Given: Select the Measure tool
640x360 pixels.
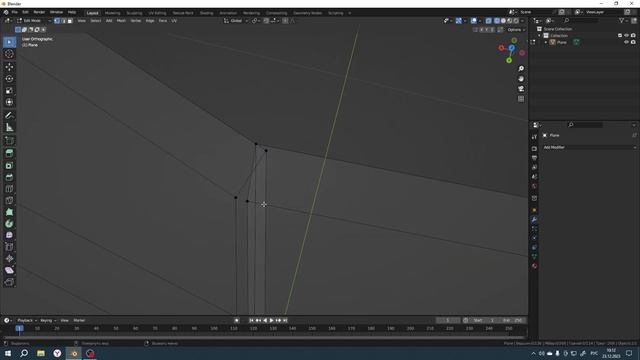Looking at the screenshot, I should (9, 127).
